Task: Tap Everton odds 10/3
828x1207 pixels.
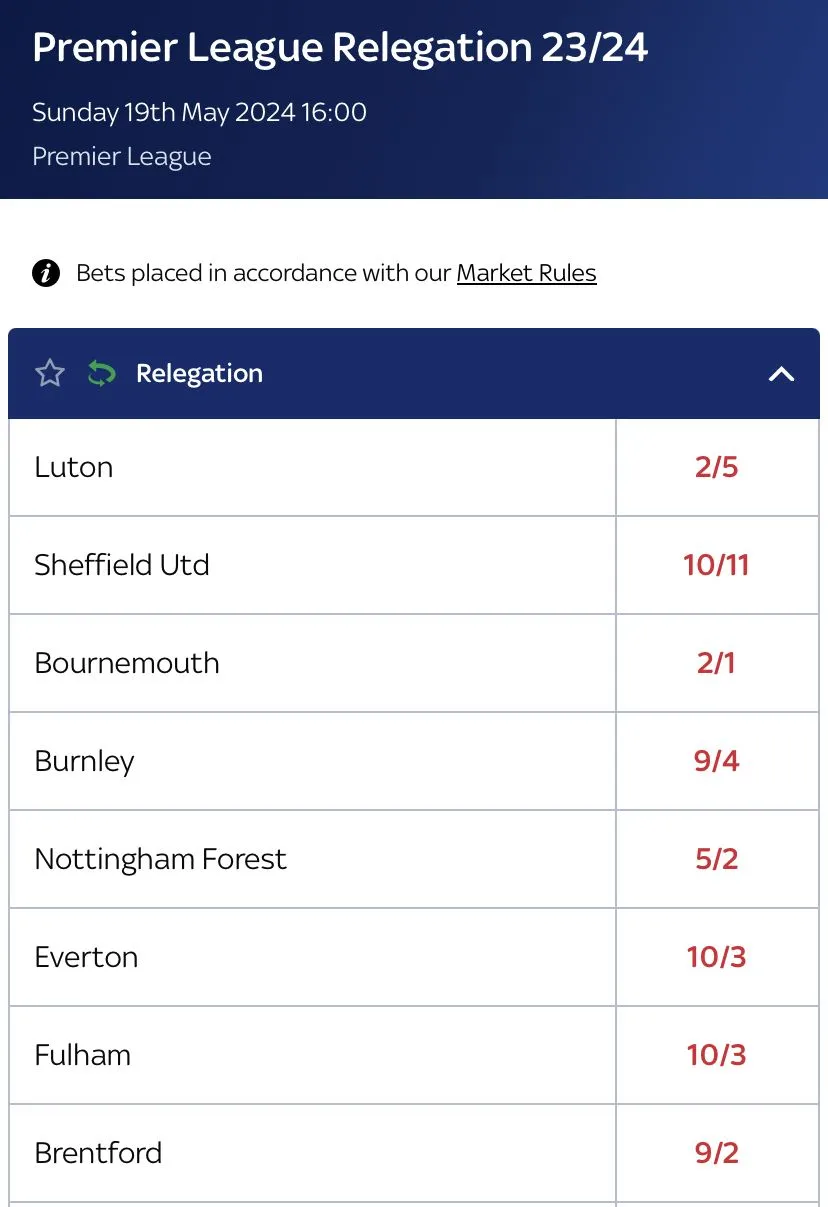Action: [x=716, y=957]
